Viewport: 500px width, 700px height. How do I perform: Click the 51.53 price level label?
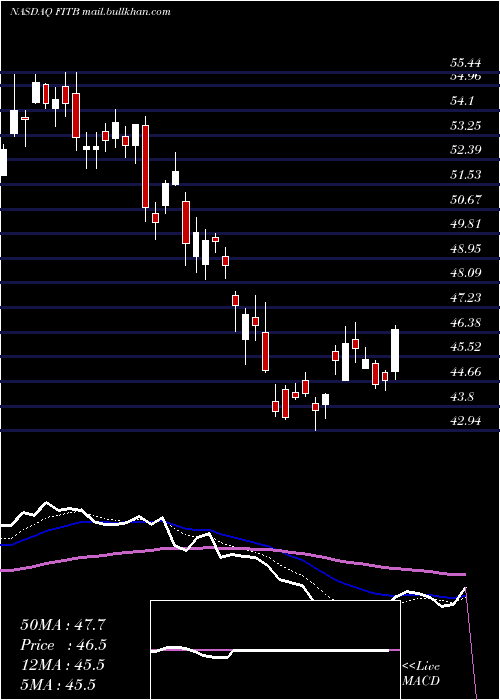point(466,175)
